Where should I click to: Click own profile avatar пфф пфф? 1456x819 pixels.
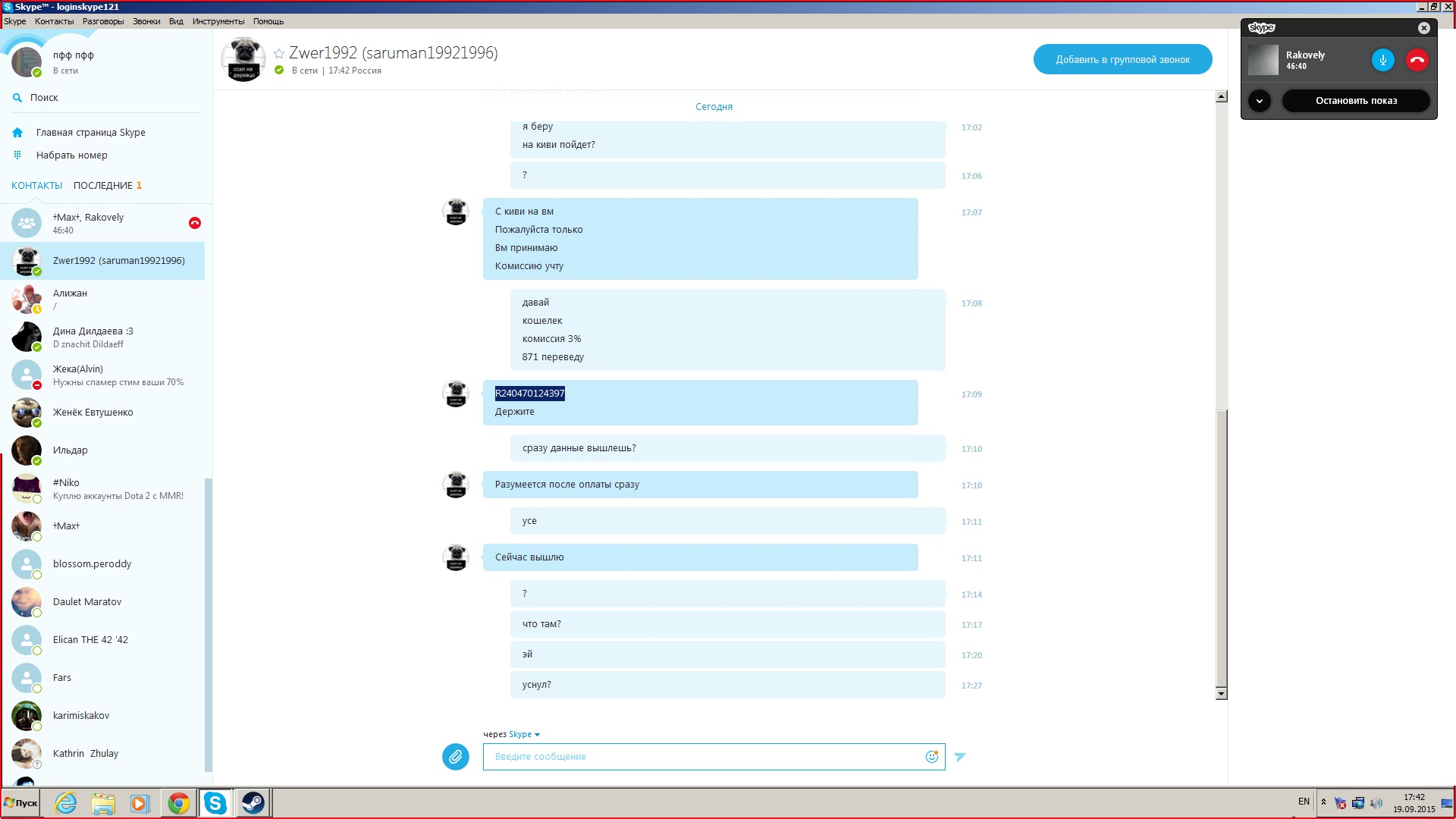pos(27,61)
